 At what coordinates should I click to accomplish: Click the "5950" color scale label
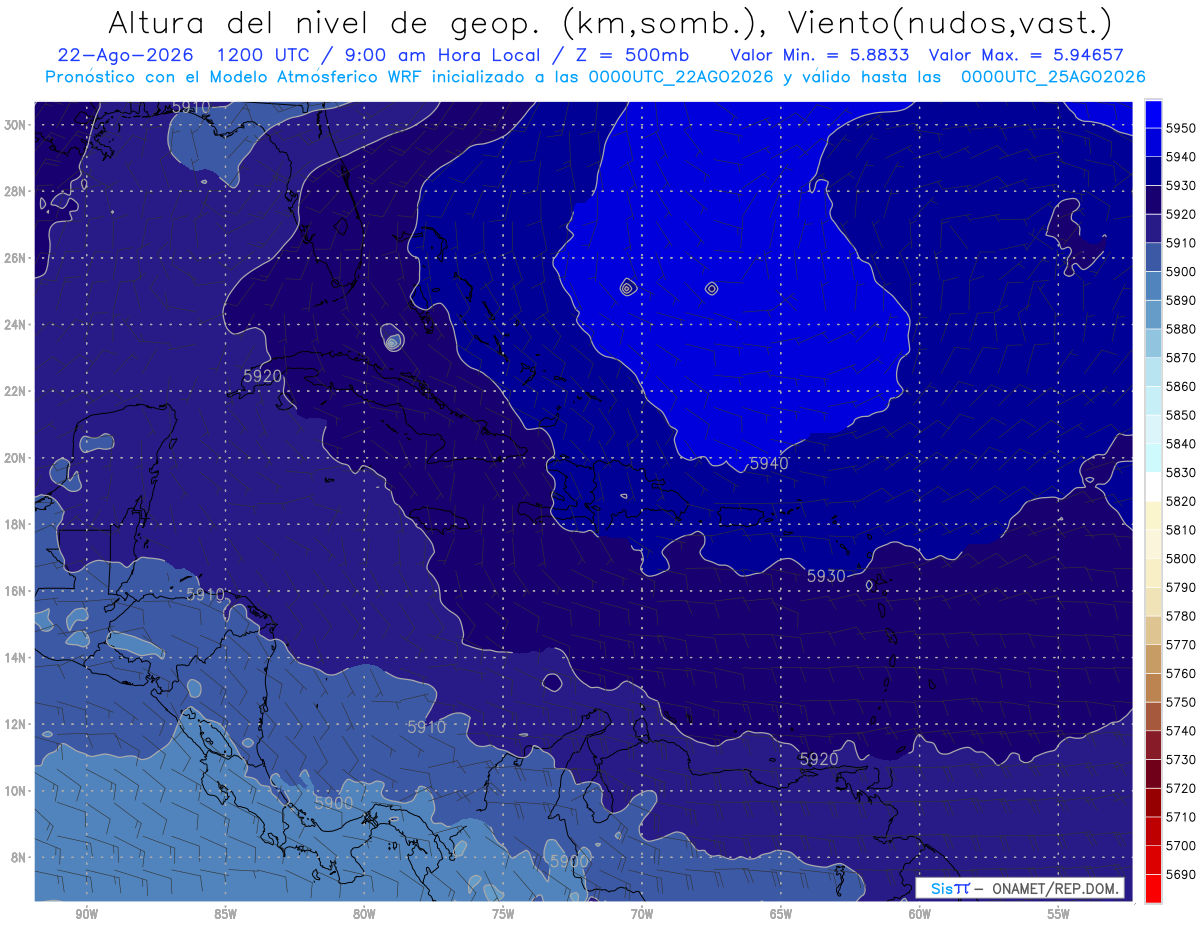pos(1181,128)
